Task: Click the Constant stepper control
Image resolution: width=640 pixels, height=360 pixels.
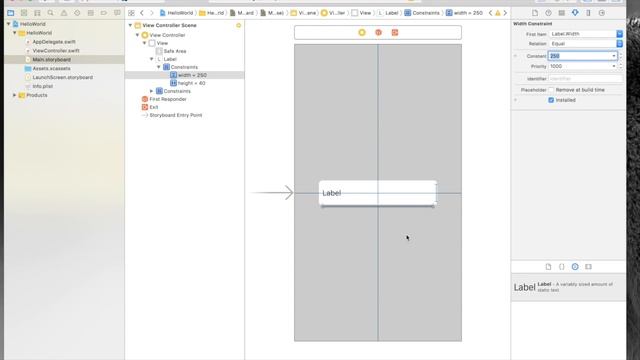Action: (621, 56)
